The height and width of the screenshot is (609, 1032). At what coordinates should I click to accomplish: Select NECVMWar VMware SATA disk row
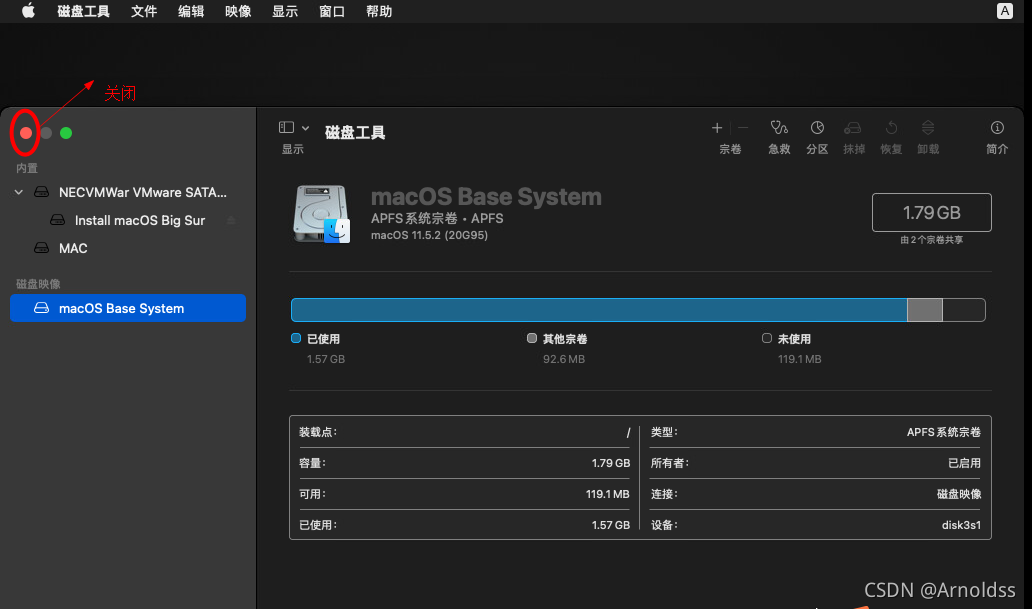coord(128,192)
